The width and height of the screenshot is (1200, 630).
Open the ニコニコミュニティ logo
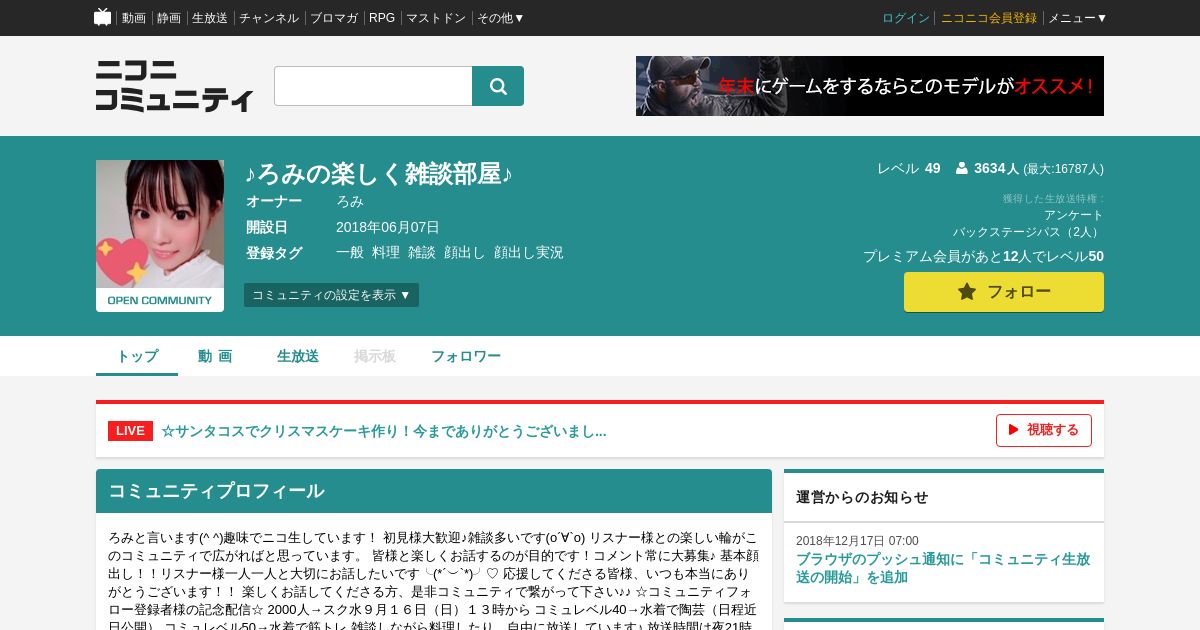coord(174,86)
